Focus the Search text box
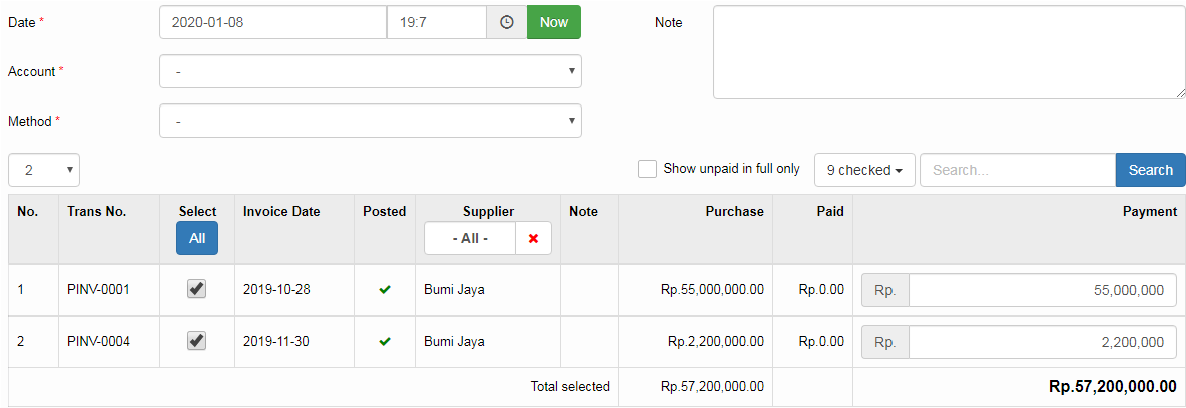The height and width of the screenshot is (408, 1186). [1017, 170]
